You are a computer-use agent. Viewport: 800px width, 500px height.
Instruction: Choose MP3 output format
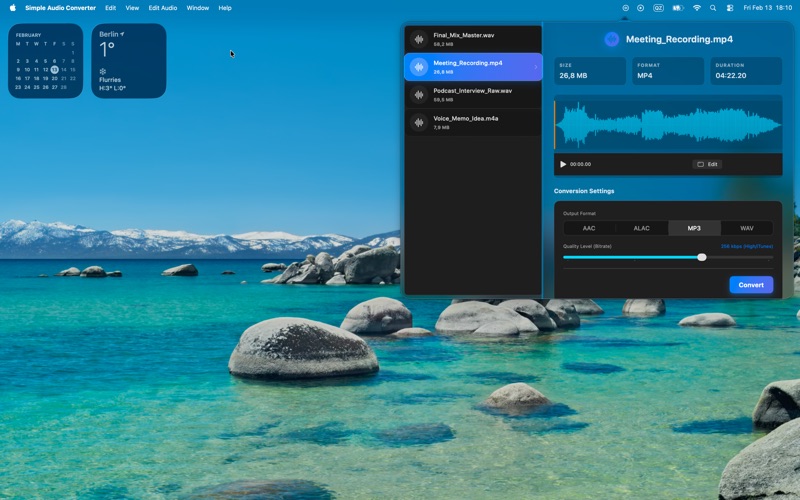coord(694,228)
